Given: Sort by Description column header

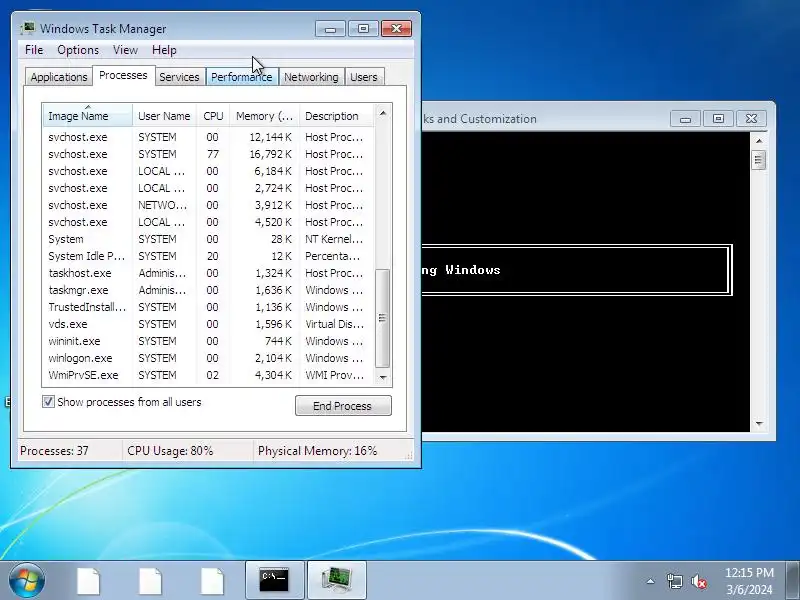Looking at the screenshot, I should [x=337, y=116].
